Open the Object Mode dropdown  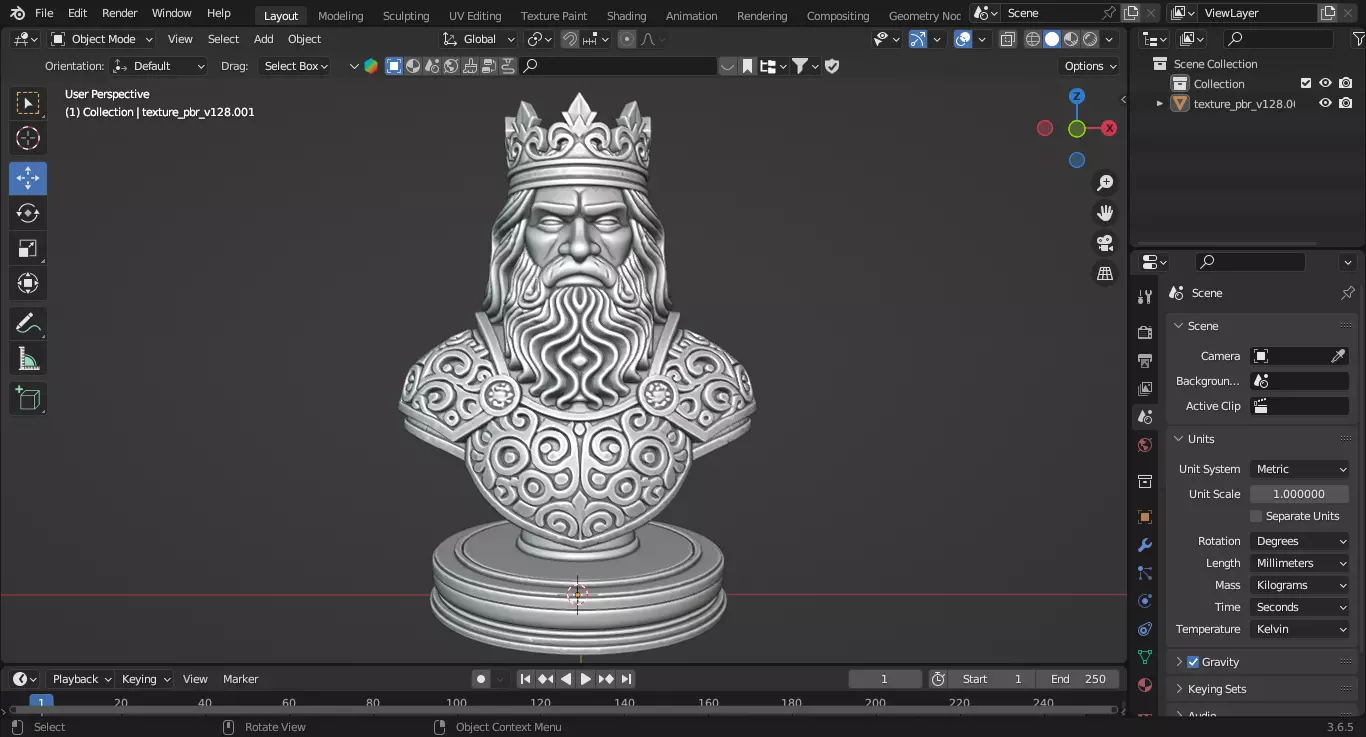(102, 39)
